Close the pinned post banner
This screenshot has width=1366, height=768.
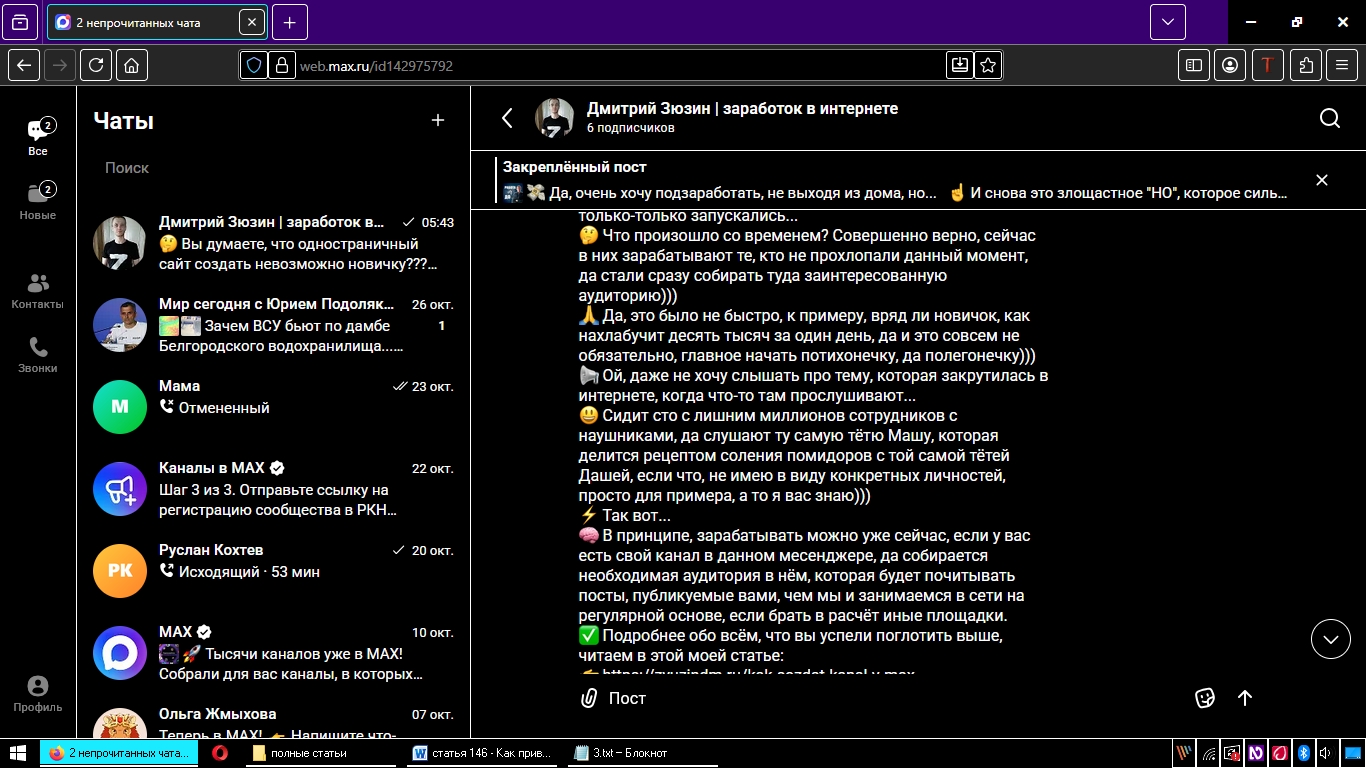click(1321, 180)
